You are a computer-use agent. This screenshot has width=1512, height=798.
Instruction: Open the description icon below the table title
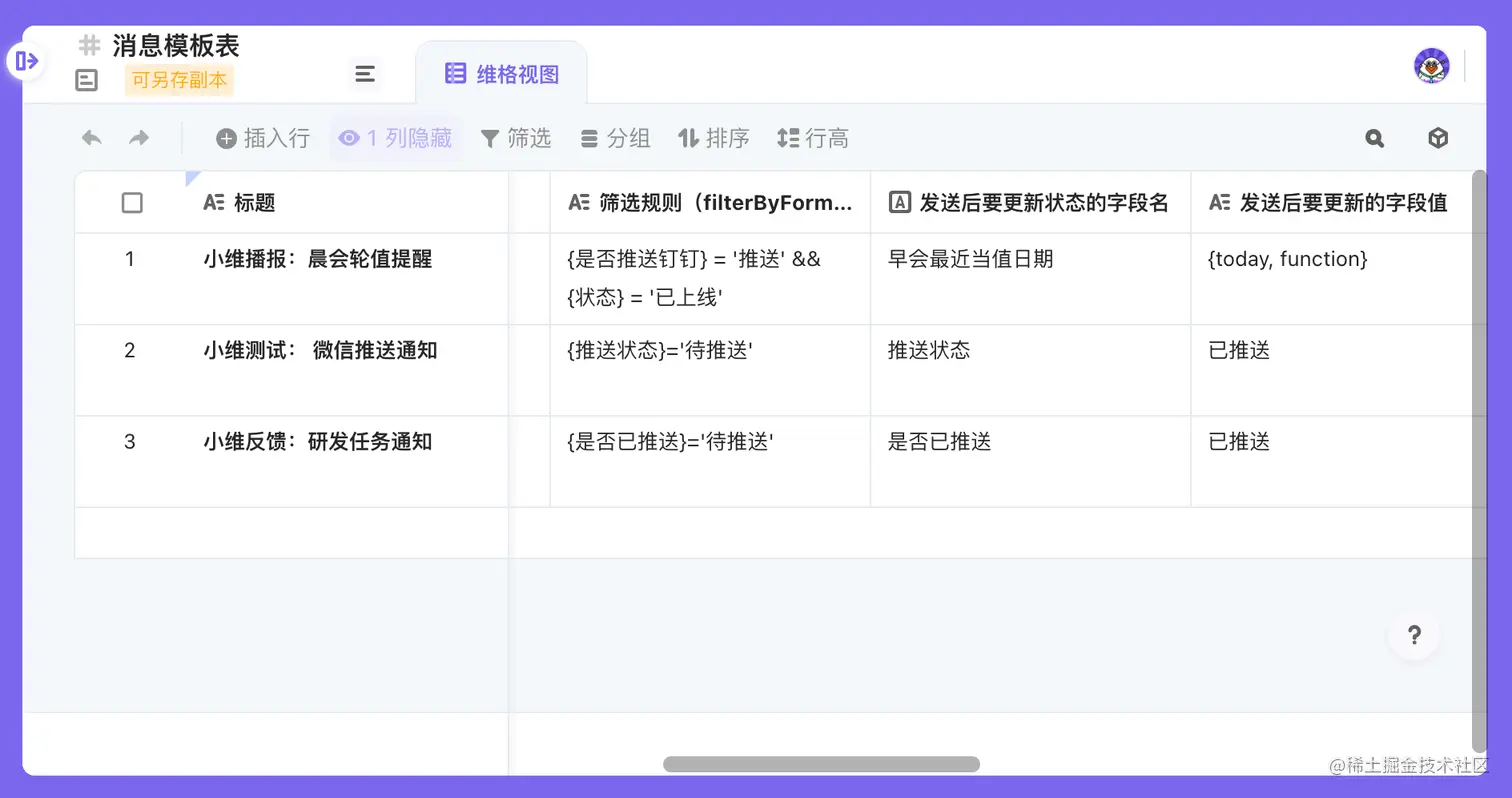87,81
